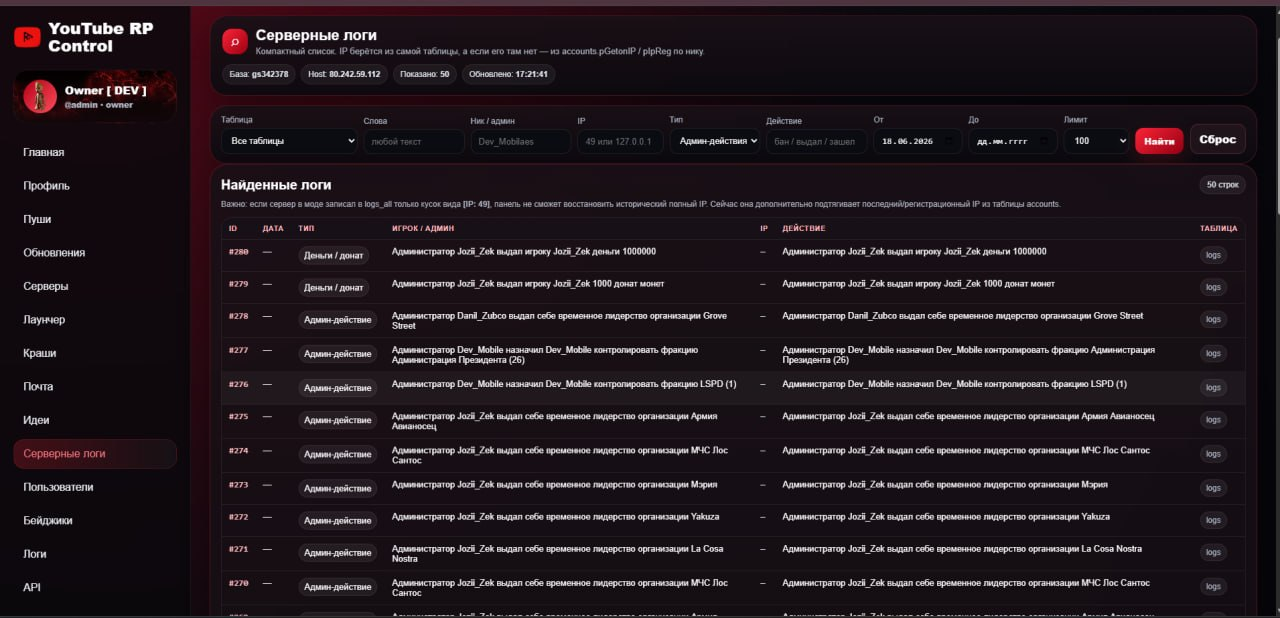Click the IP filter input field
The width and height of the screenshot is (1280, 618).
click(x=620, y=142)
